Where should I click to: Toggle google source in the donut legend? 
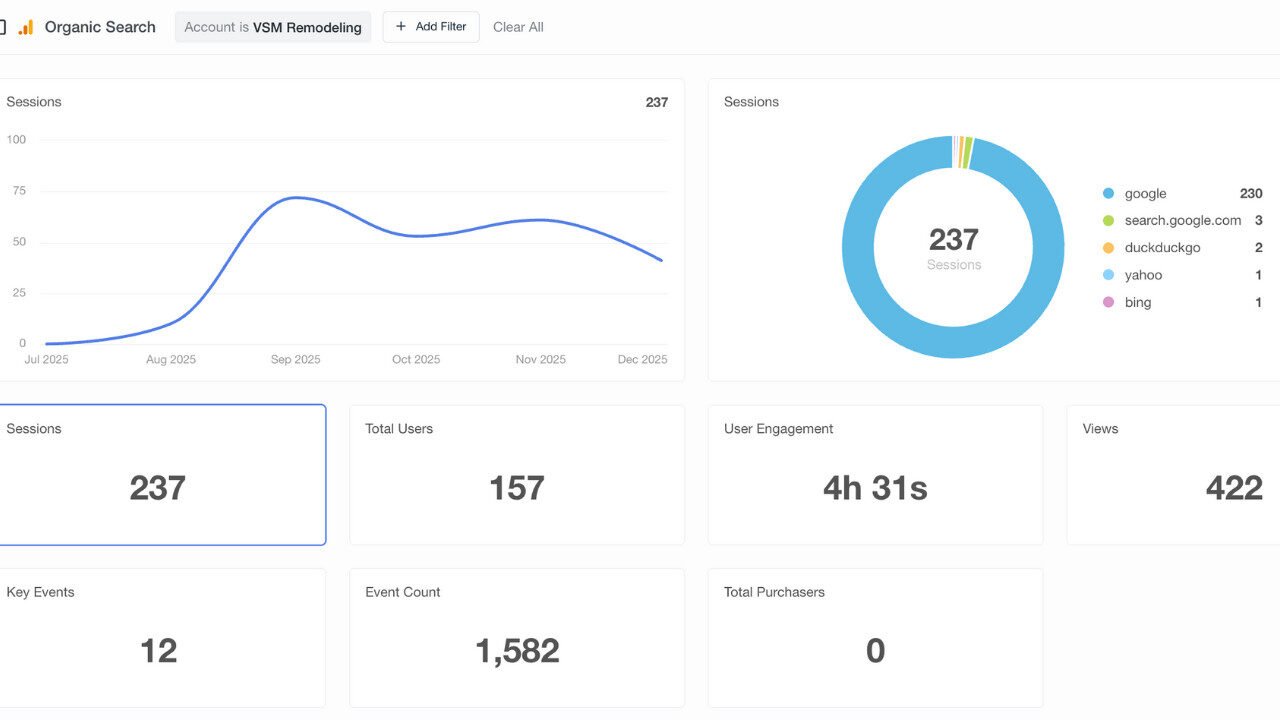coord(1146,193)
